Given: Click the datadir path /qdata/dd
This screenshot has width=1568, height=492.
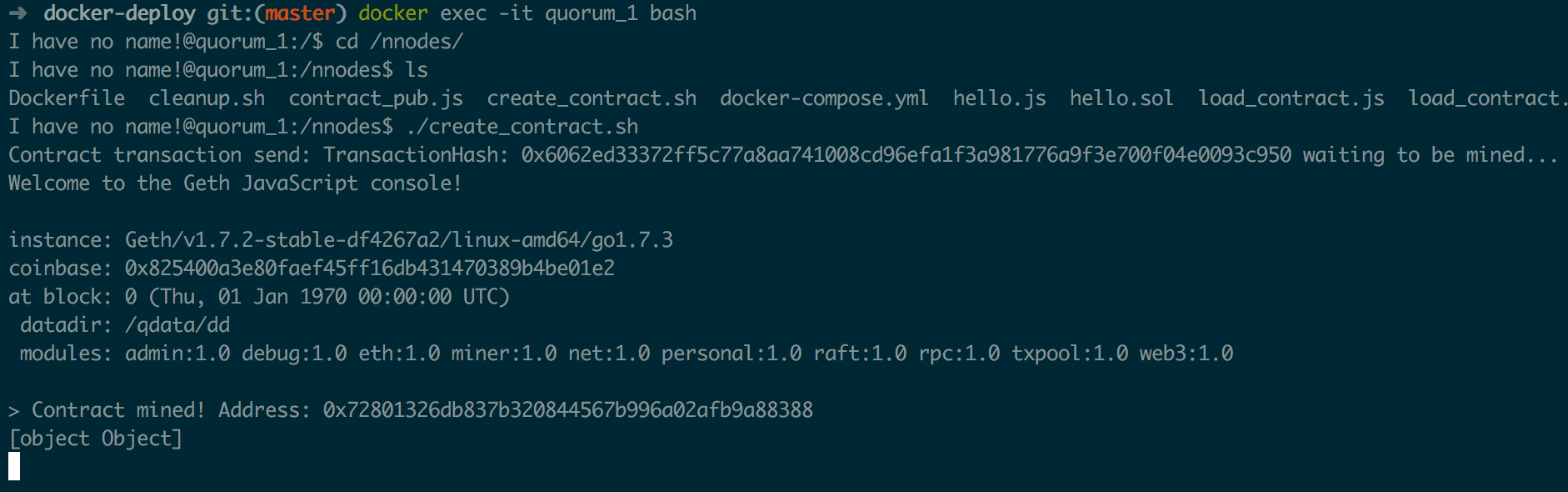Looking at the screenshot, I should 177,325.
